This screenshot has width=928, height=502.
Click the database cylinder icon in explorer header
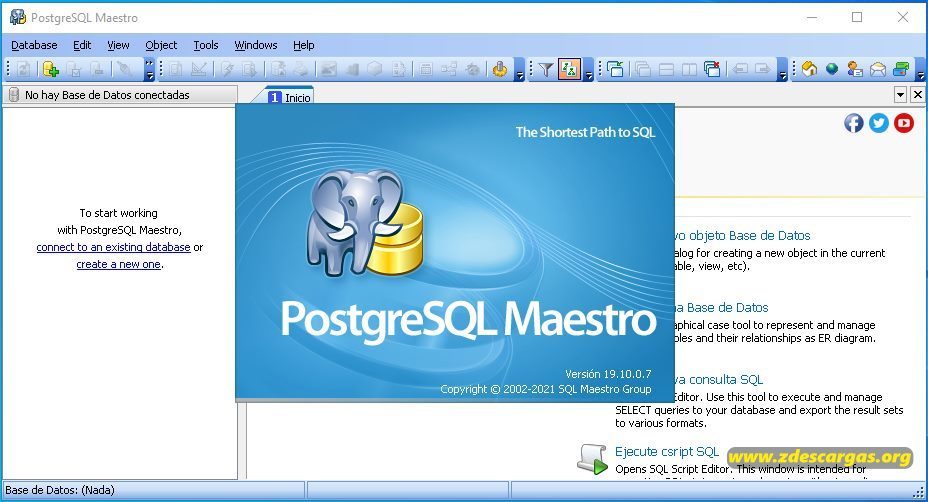coord(14,95)
